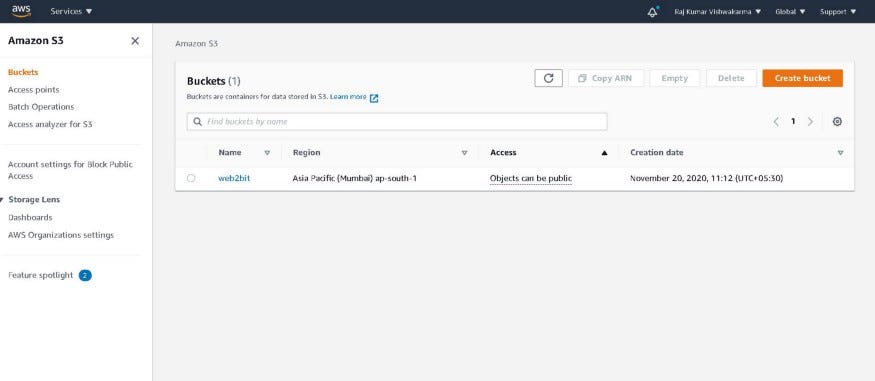Click the Region column header
The width and height of the screenshot is (875, 381).
(x=306, y=153)
